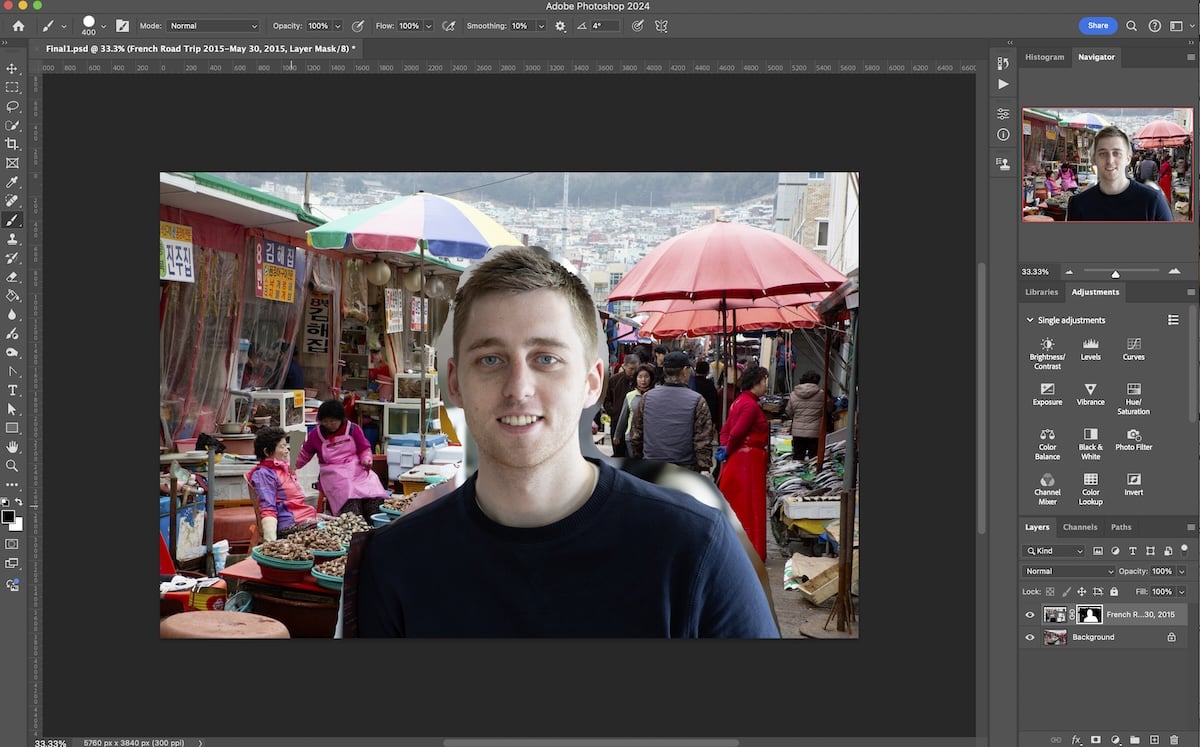The width and height of the screenshot is (1200, 747).
Task: Pick the Zoom tool
Action: click(13, 466)
